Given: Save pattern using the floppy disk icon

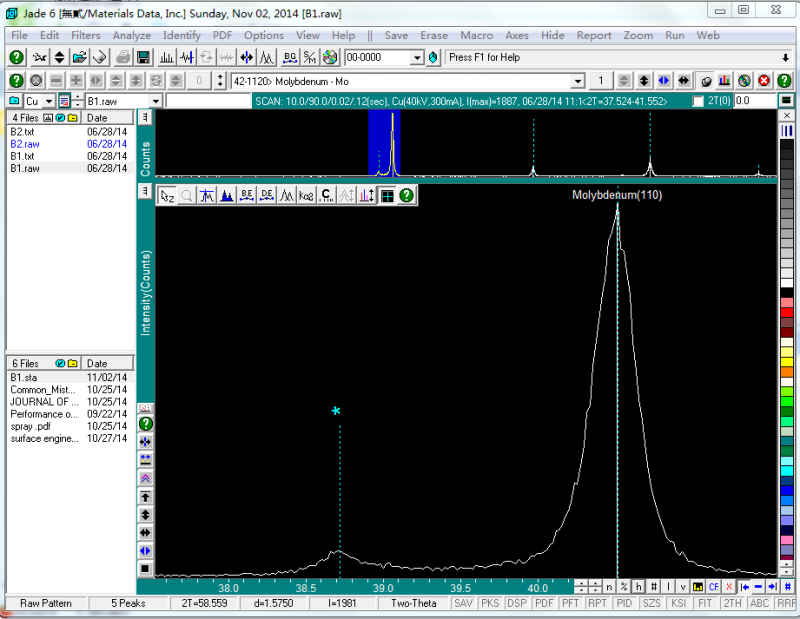Looking at the screenshot, I should point(143,57).
